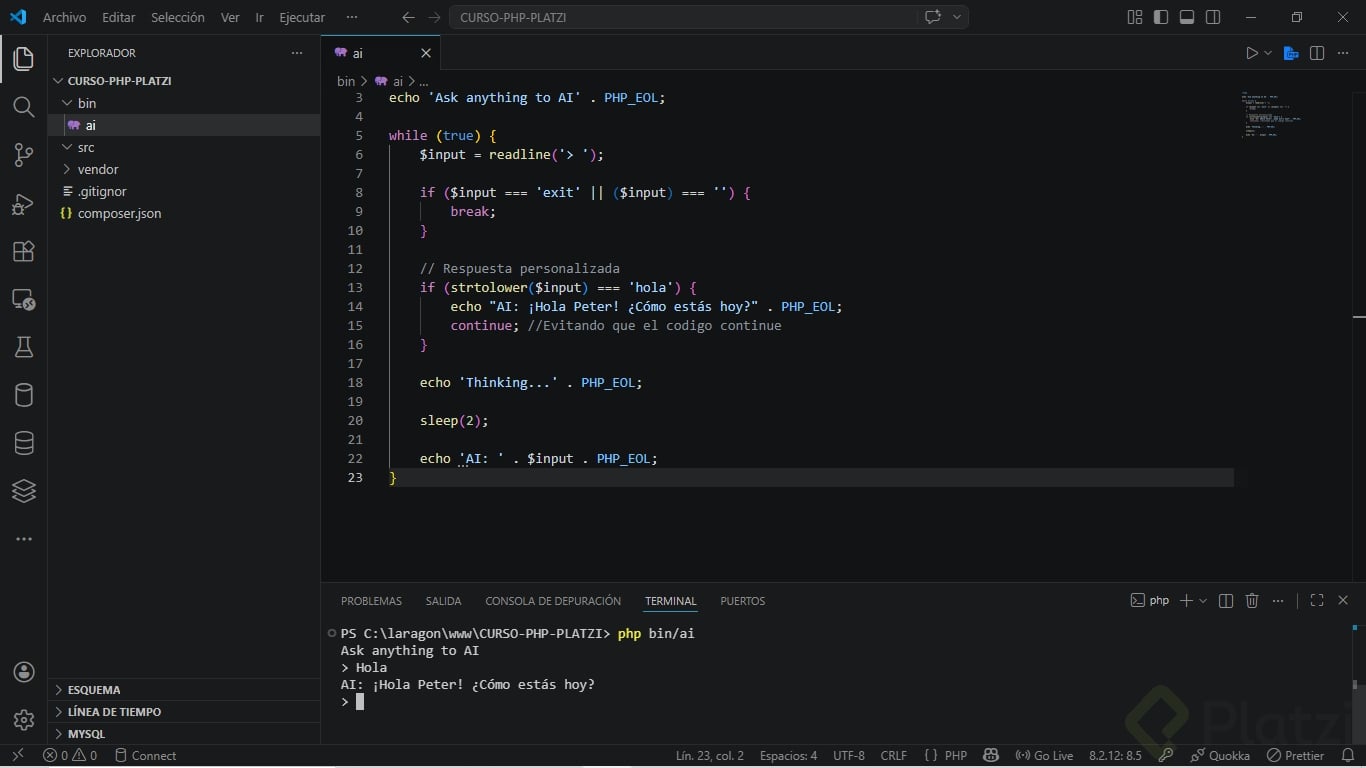Screen dimensions: 1366x768
Task: Toggle the bottom panel layout button
Action: 1187,17
